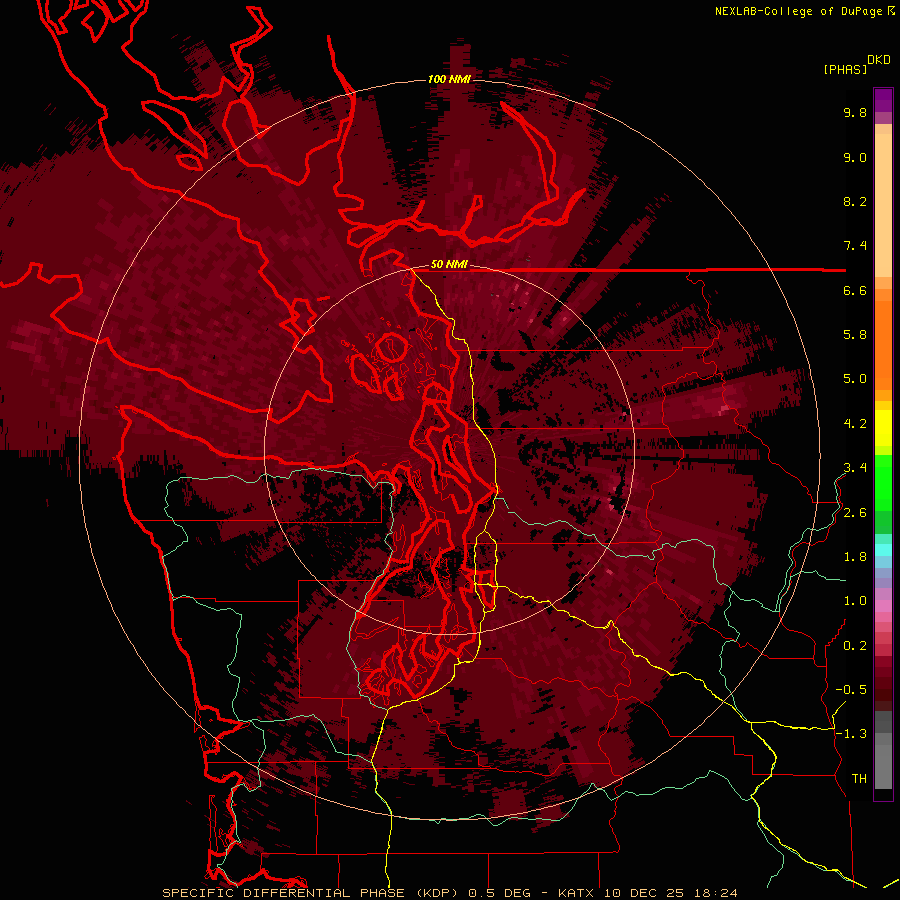Click the 1.0 scale value
Viewport: 900px width, 900px height.
(x=855, y=601)
